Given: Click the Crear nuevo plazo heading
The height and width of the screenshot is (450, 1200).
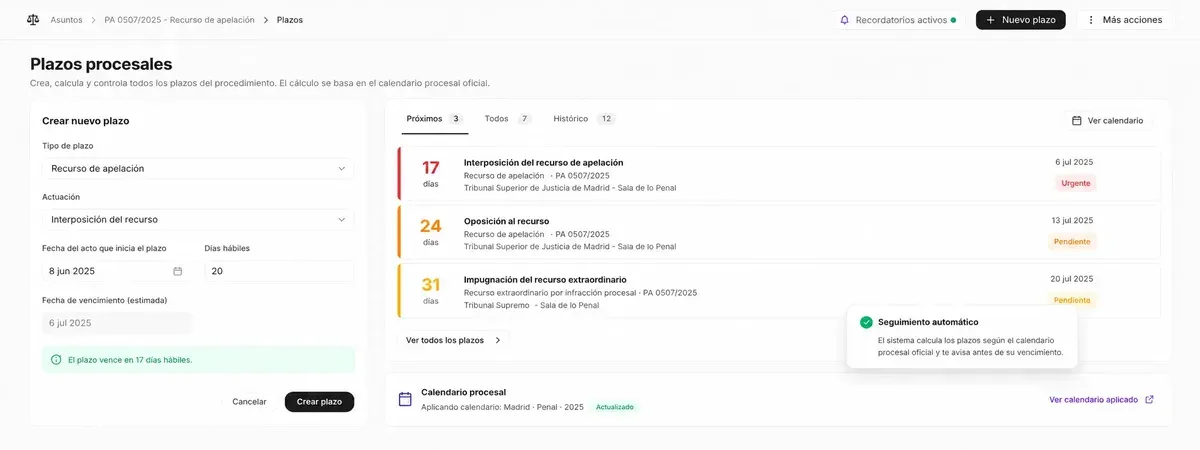Looking at the screenshot, I should (86, 120).
